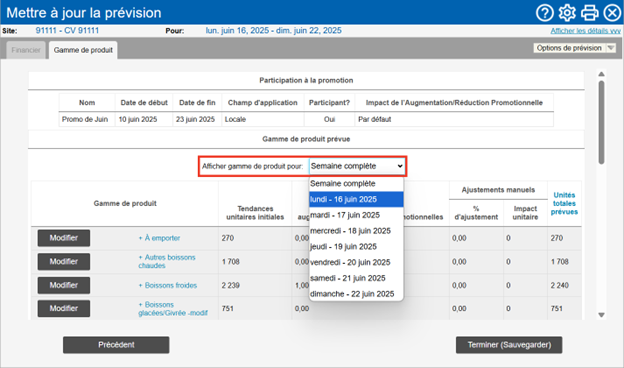Viewport: 624px width, 368px height.
Task: Expand Autres boissons chaudes group
Action: pyautogui.click(x=167, y=261)
